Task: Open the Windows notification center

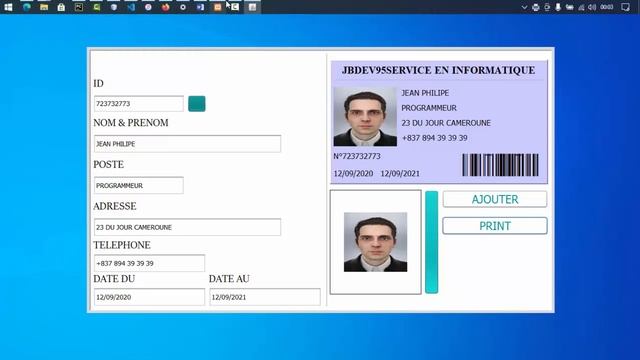Action: point(625,7)
